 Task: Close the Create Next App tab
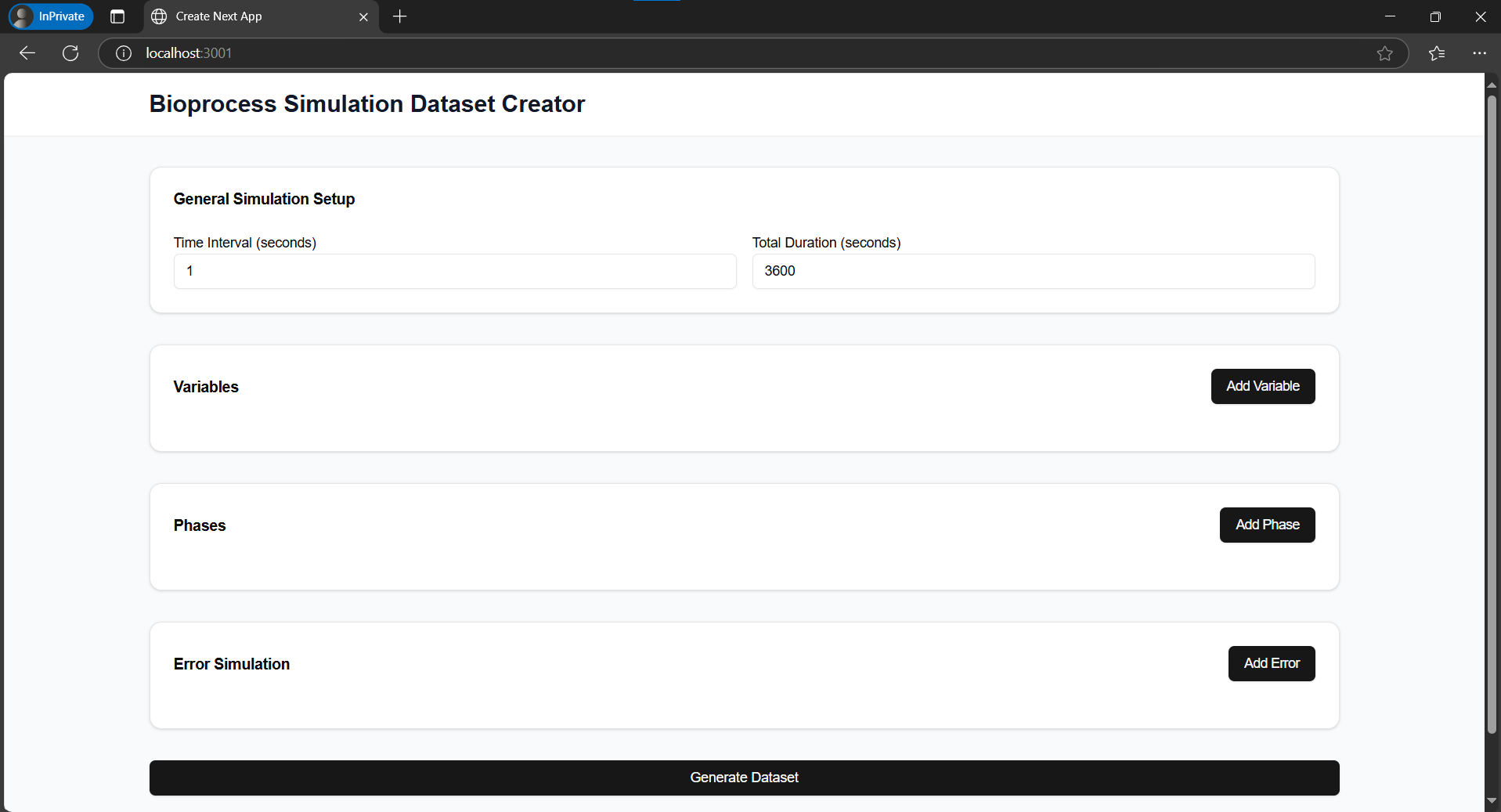coord(363,16)
